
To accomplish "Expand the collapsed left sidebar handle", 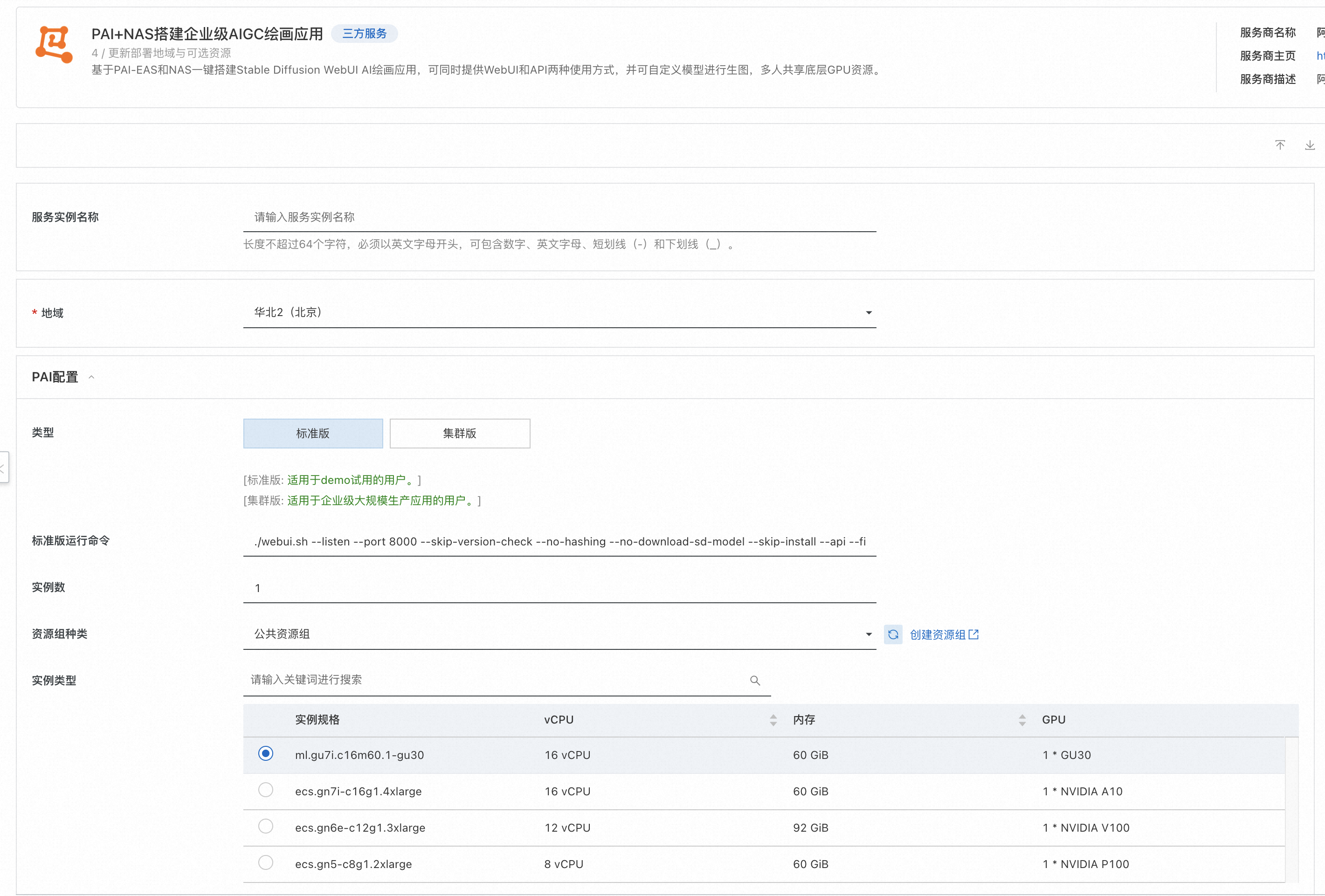I will (x=3, y=468).
